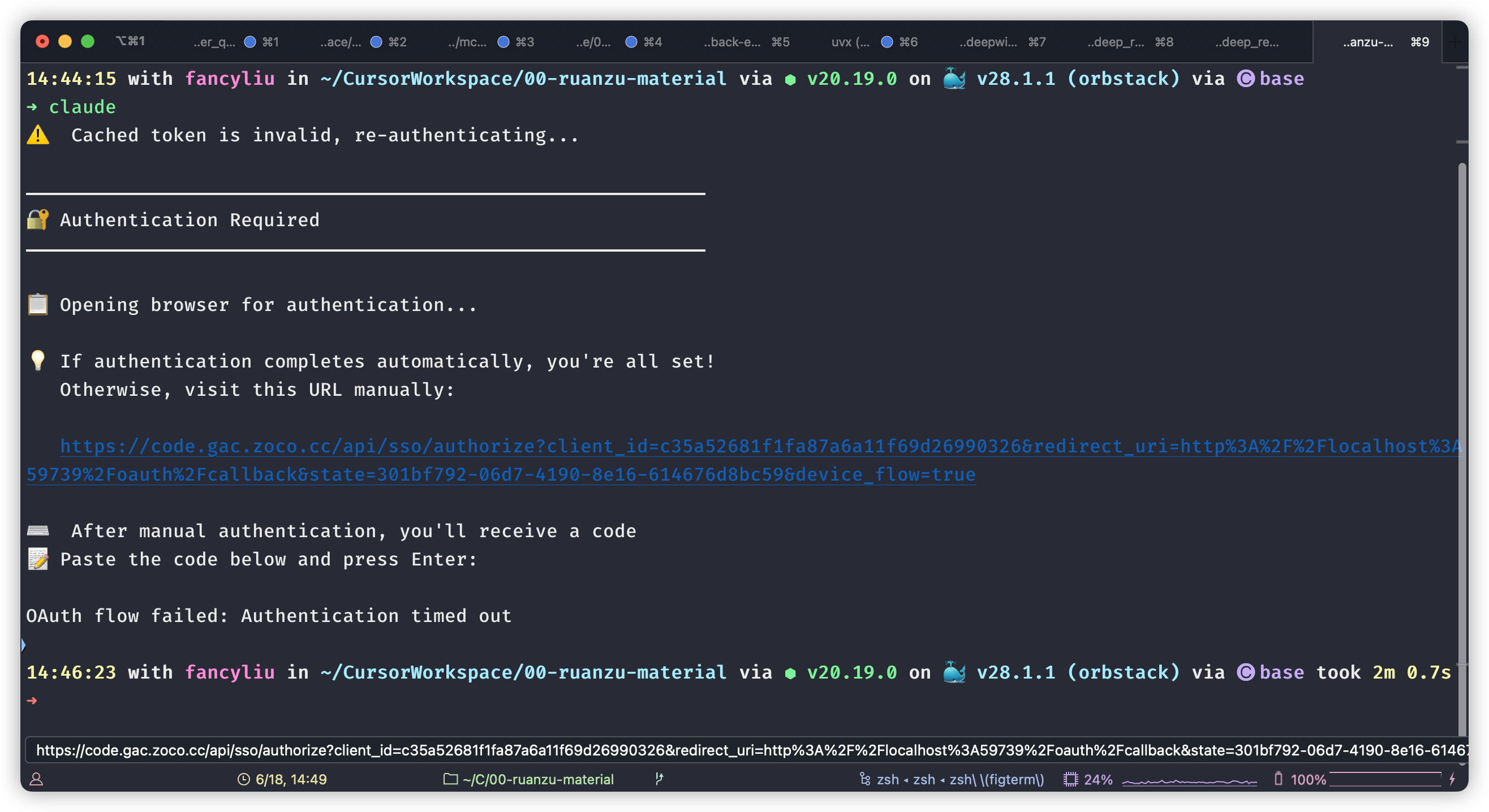Image resolution: width=1489 pixels, height=812 pixels.
Task: Click the git branch icon in status bar
Action: click(x=659, y=779)
